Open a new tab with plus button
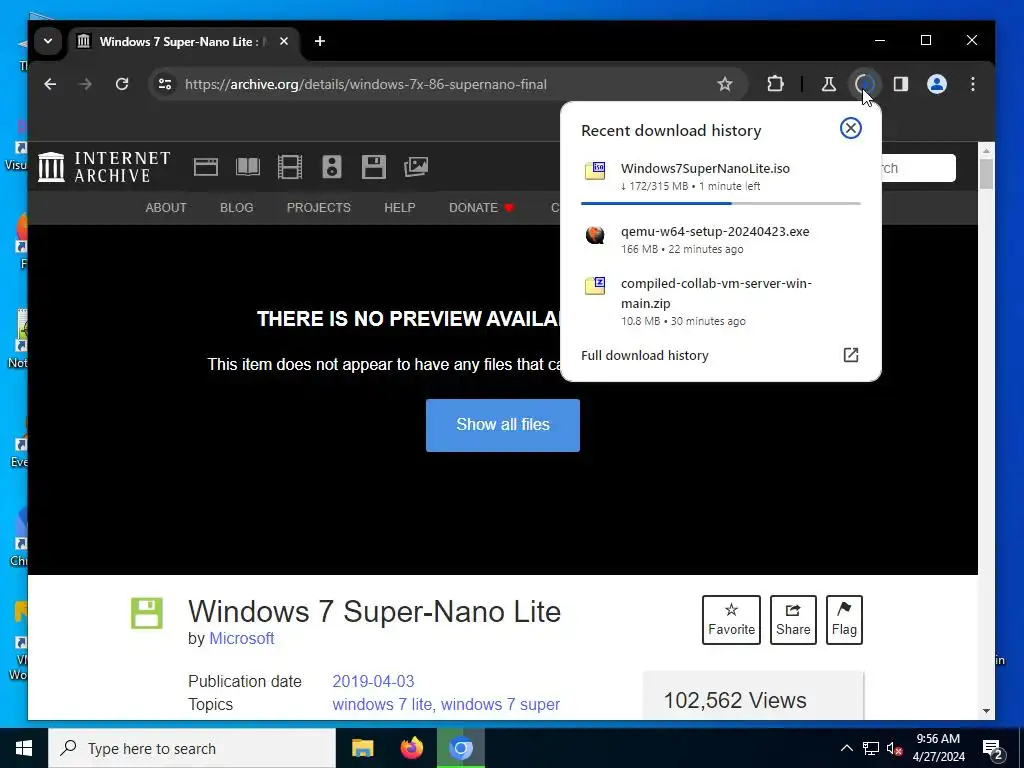Viewport: 1024px width, 768px height. [x=319, y=41]
